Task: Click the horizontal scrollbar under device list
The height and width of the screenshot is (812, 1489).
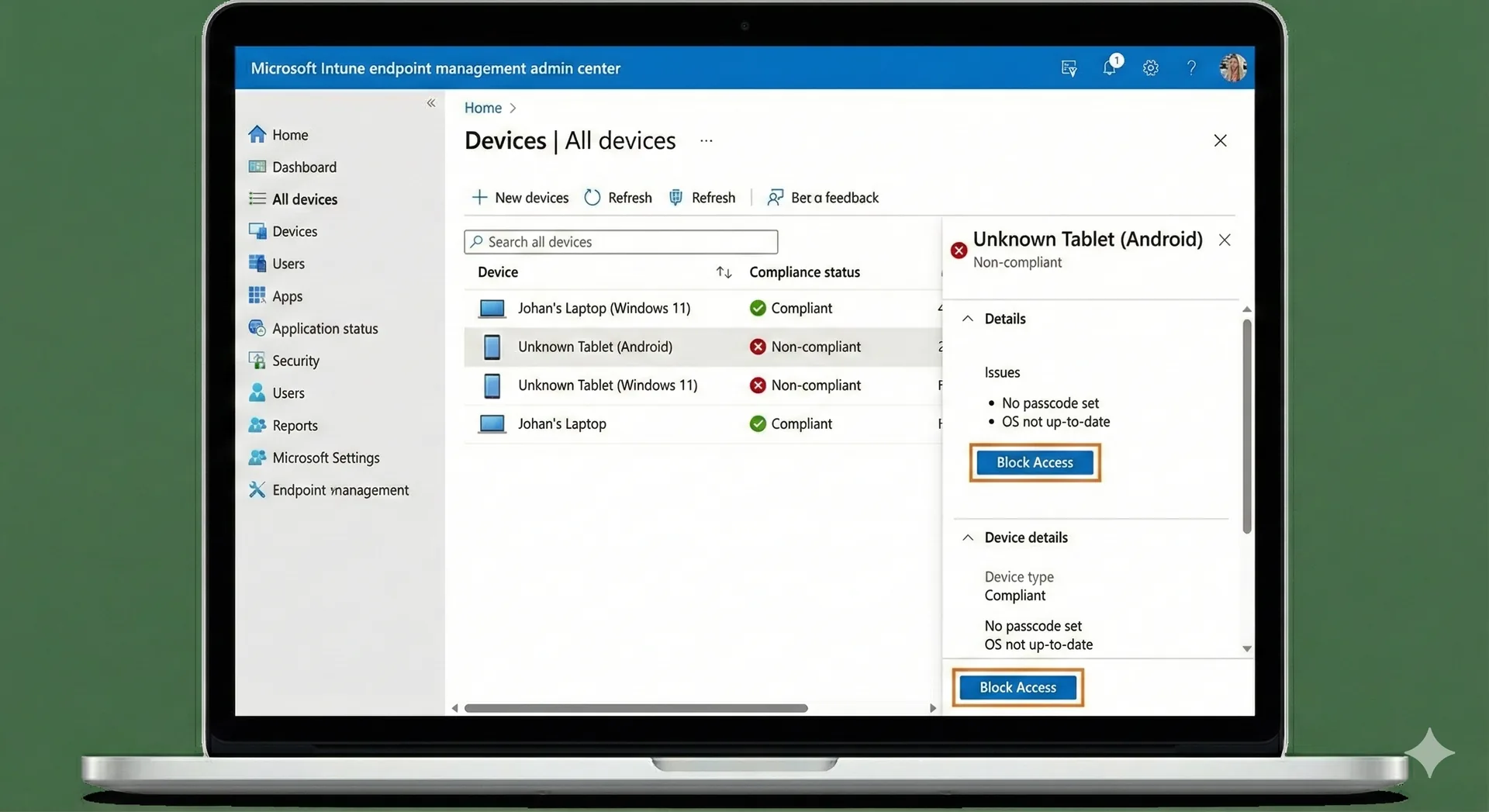Action: (x=636, y=708)
